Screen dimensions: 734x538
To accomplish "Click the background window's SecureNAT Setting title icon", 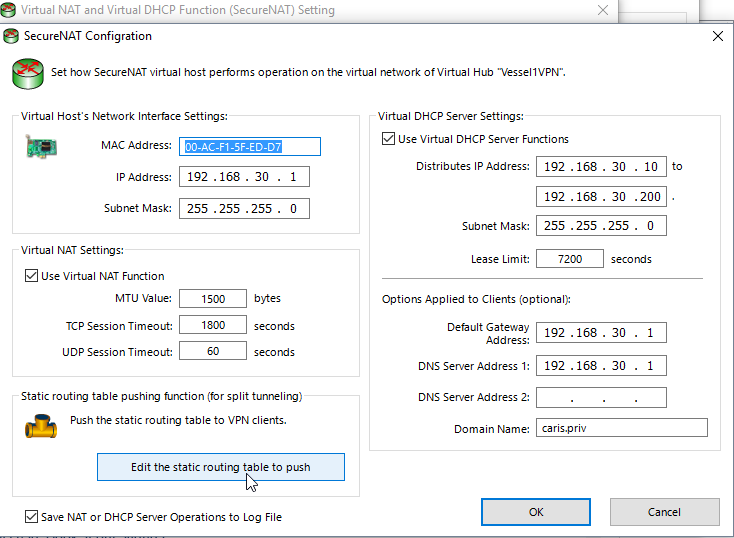I will (x=8, y=9).
